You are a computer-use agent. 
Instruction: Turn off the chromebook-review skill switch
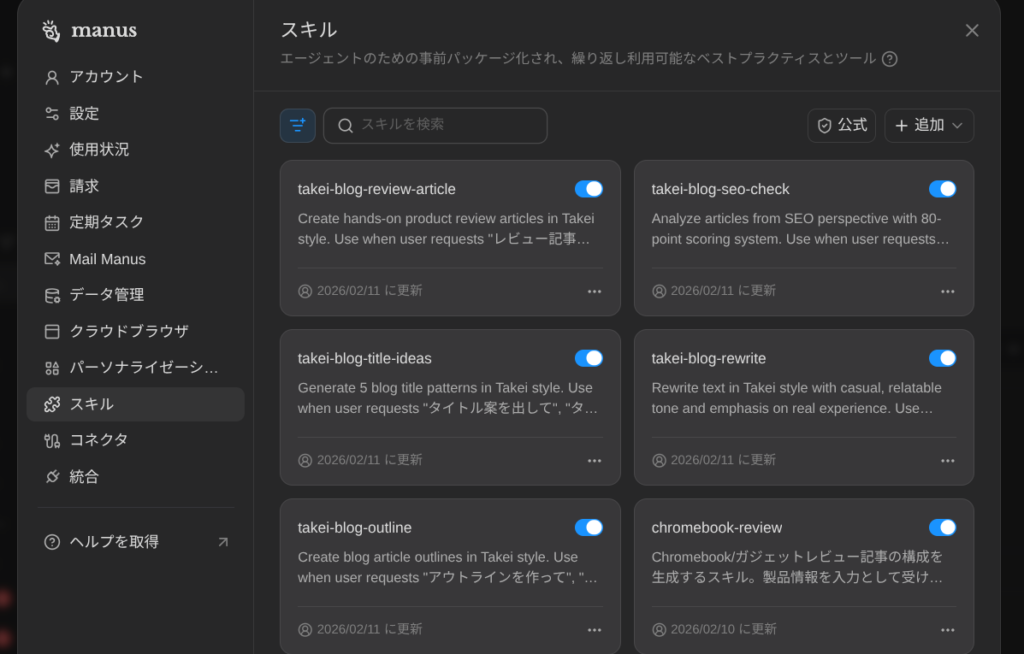click(942, 528)
